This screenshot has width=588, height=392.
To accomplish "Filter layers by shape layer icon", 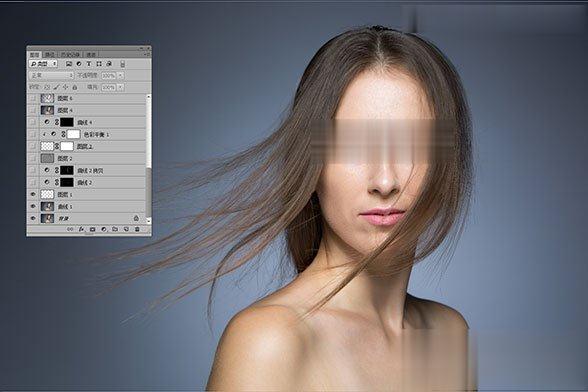I will click(x=99, y=64).
